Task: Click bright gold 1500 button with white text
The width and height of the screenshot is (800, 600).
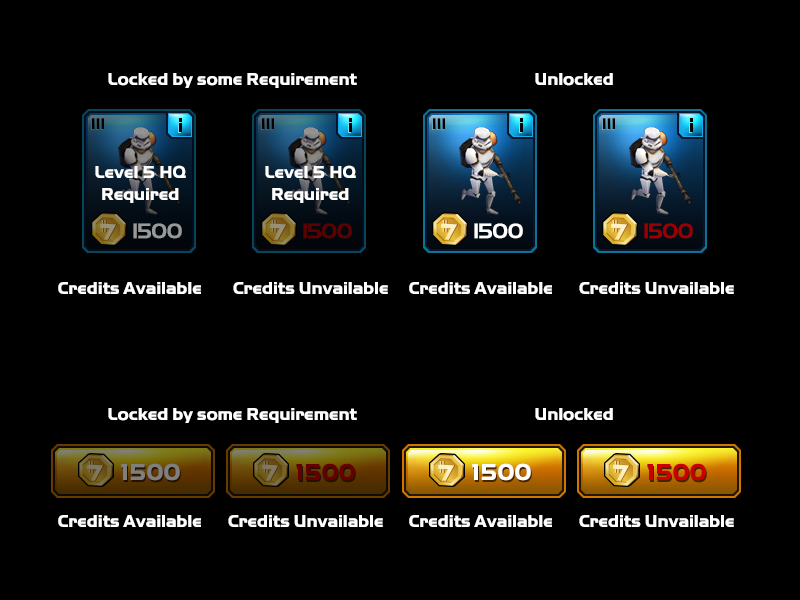Action: click(x=484, y=471)
